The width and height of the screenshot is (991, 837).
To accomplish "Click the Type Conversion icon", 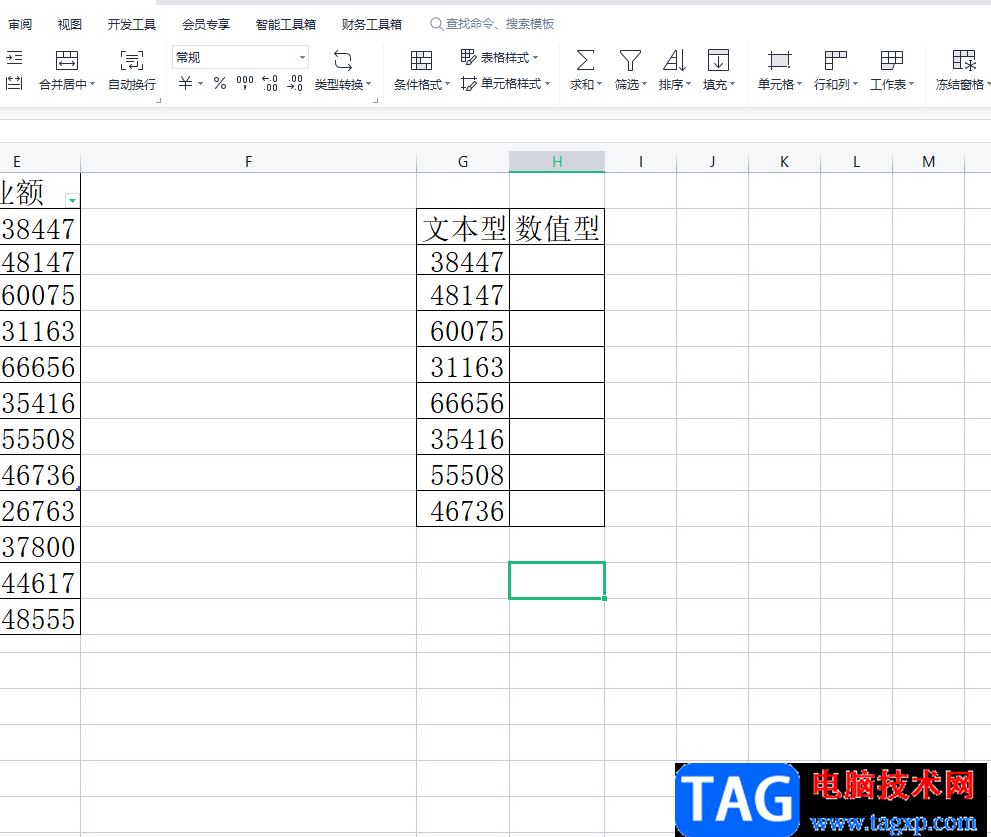I will point(343,61).
